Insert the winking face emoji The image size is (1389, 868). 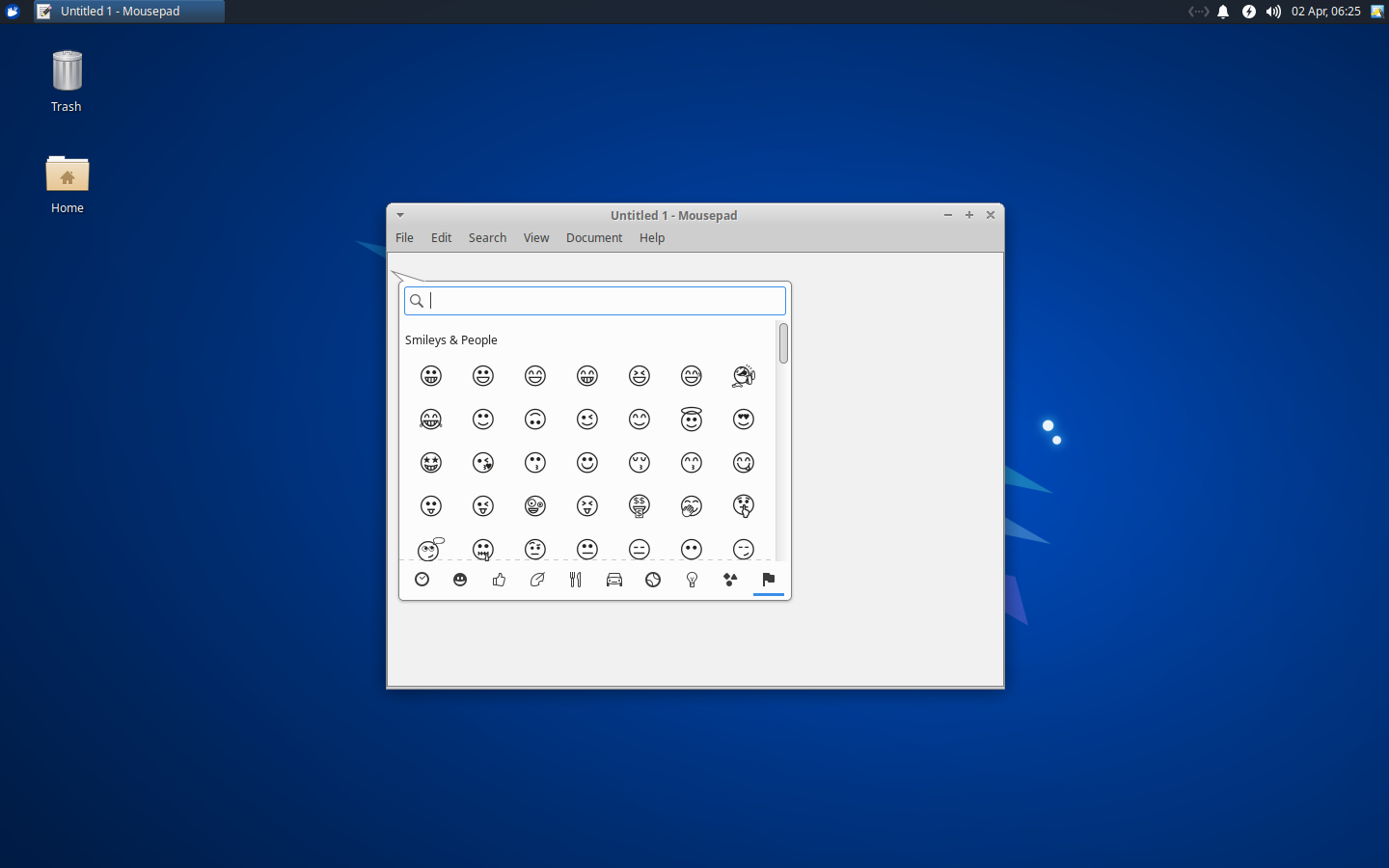(587, 420)
